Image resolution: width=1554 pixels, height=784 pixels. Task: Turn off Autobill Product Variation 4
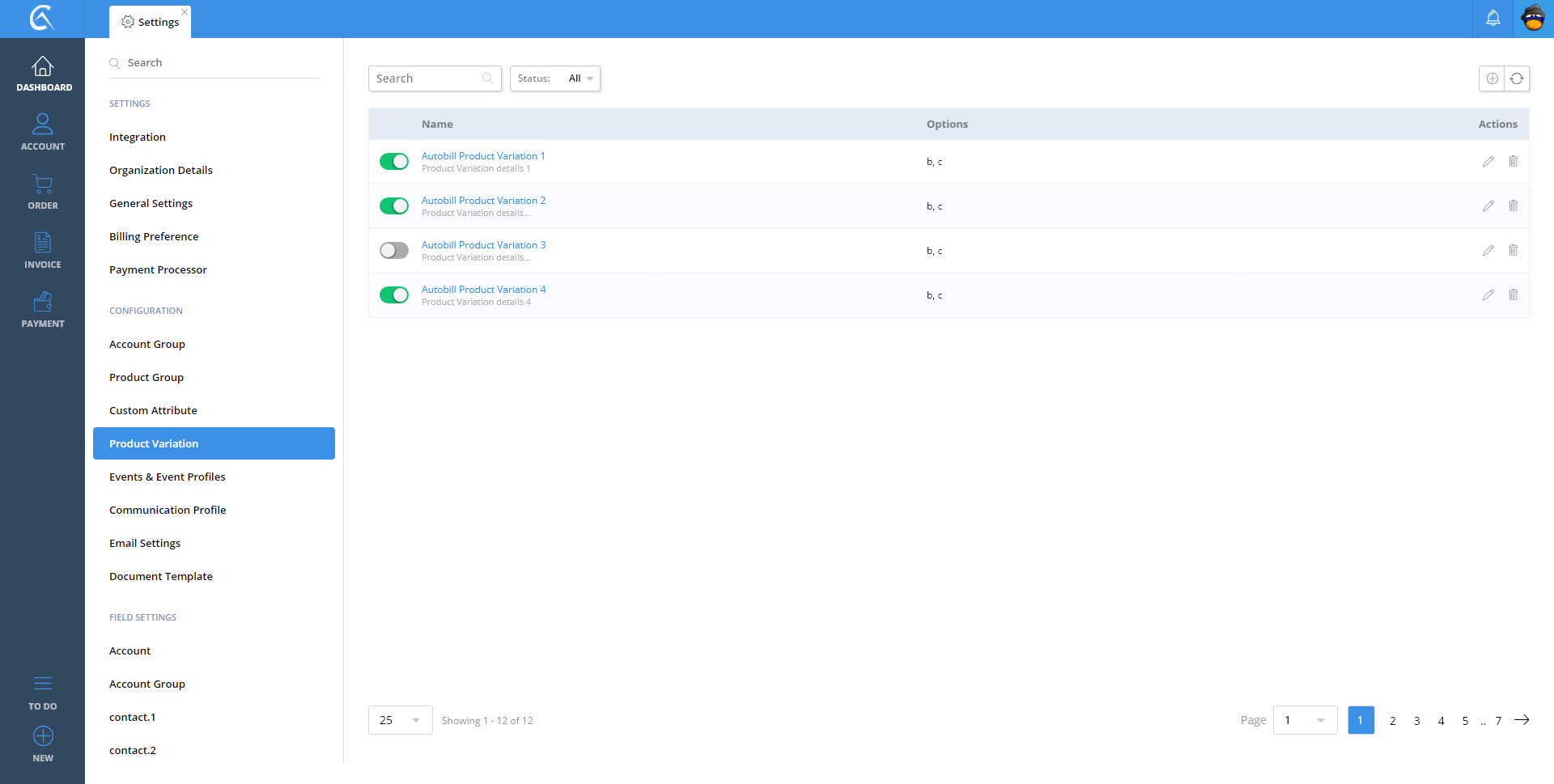pyautogui.click(x=394, y=295)
